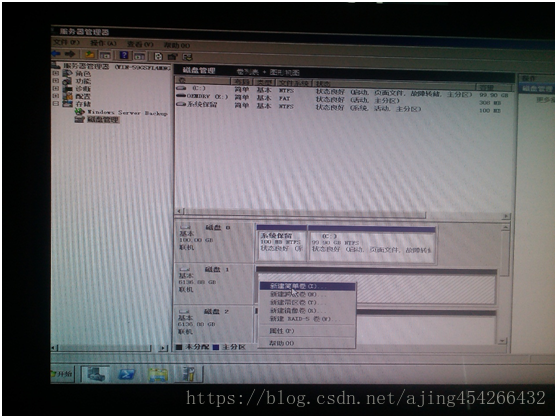Click the 文件系统 column header
The image size is (557, 418).
tap(293, 83)
